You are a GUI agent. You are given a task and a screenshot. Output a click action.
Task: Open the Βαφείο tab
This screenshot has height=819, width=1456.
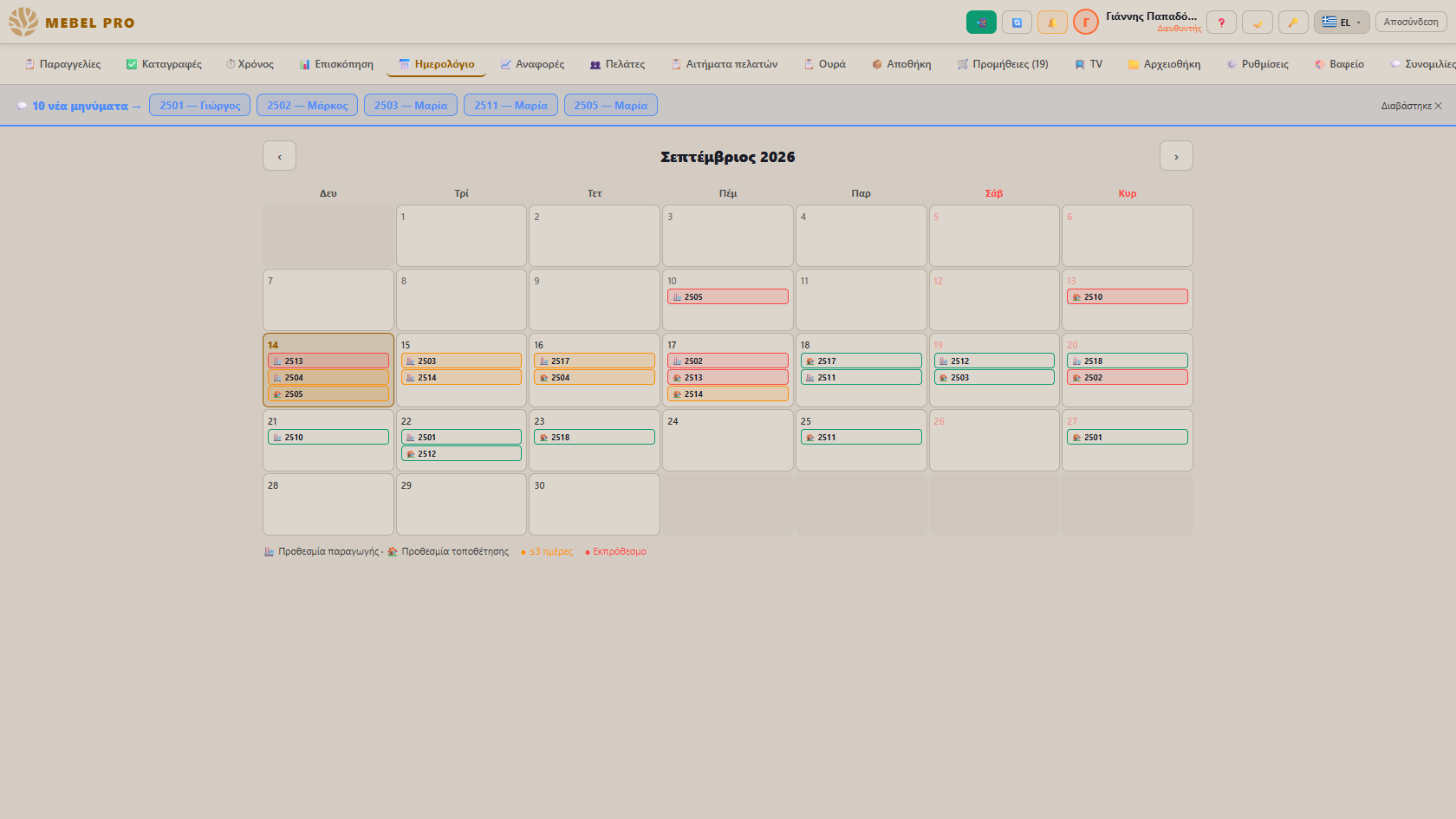tap(1339, 64)
